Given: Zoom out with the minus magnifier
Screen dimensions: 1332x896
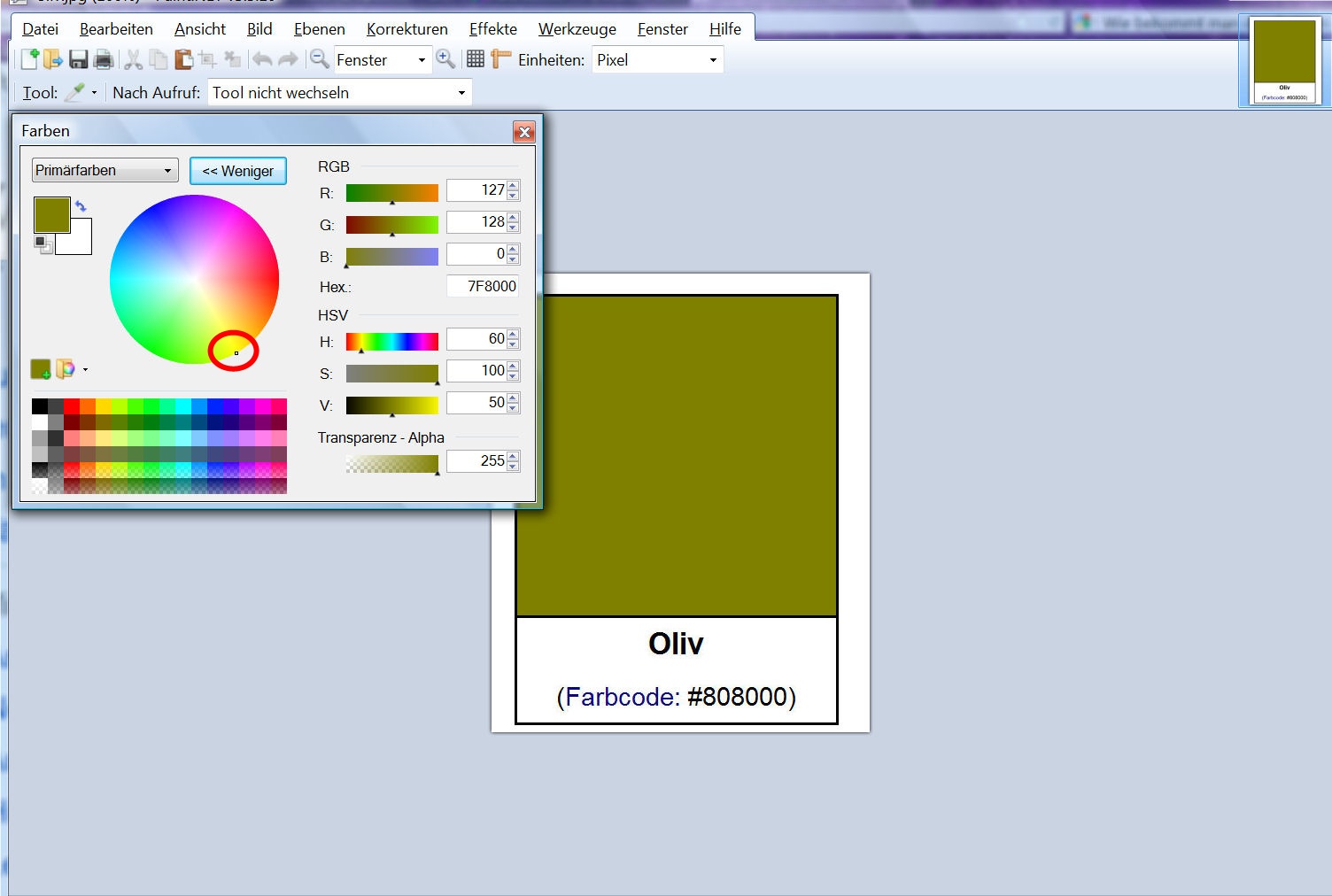Looking at the screenshot, I should point(320,59).
